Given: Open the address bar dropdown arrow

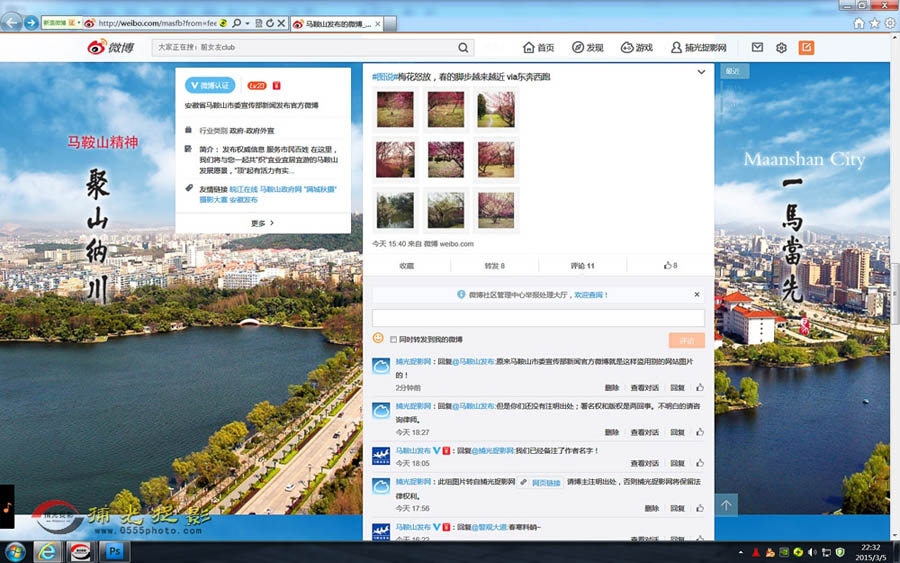Looking at the screenshot, I should (x=247, y=24).
